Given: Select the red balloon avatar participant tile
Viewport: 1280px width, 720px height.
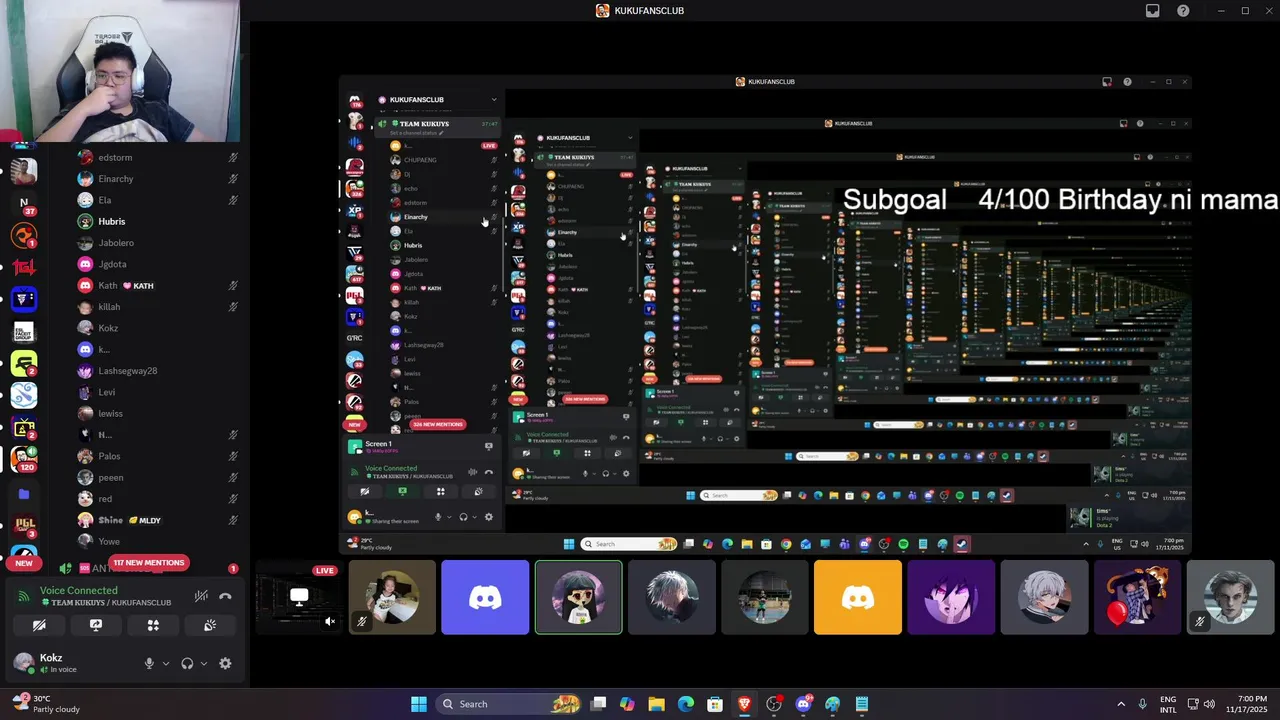Looking at the screenshot, I should coord(1137,597).
